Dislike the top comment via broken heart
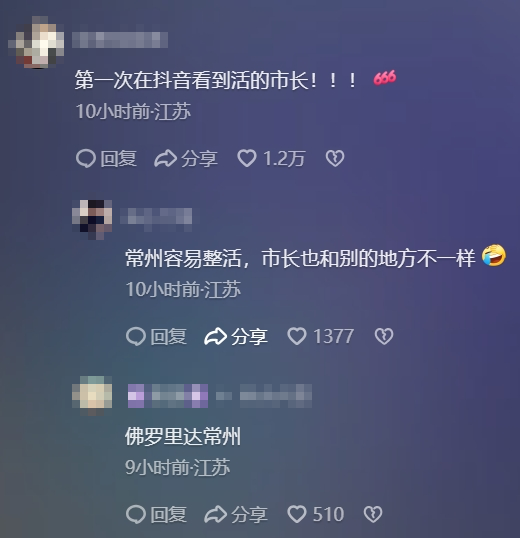This screenshot has width=520, height=538. (x=335, y=159)
